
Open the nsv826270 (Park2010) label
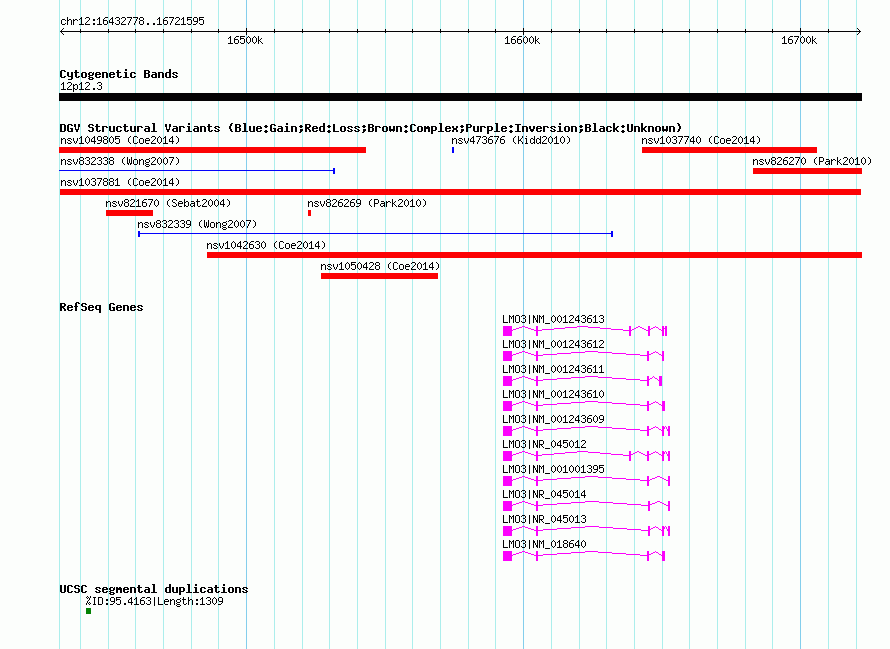(812, 161)
